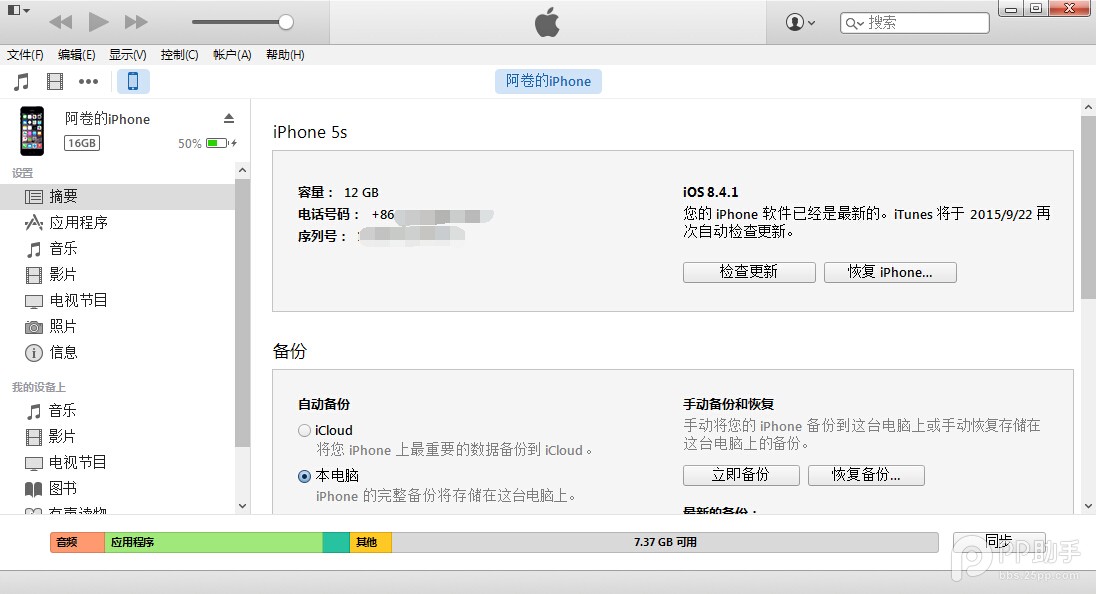Open the 帐户(A) menu
The height and width of the screenshot is (594, 1096).
[232, 55]
